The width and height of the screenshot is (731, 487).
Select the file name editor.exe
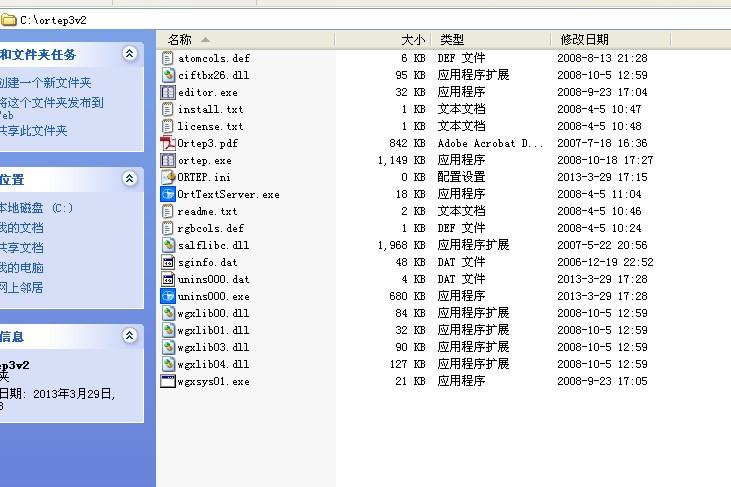coord(207,92)
